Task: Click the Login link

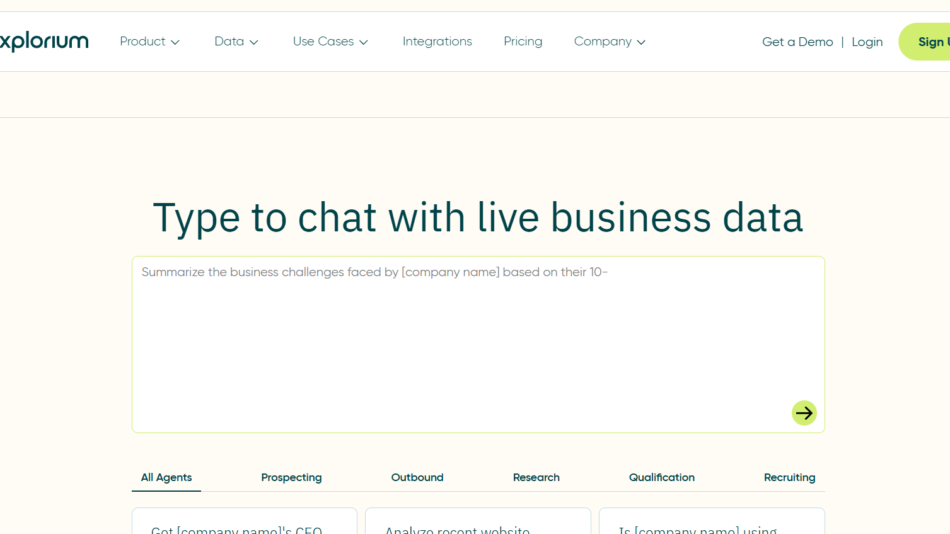Action: point(867,42)
